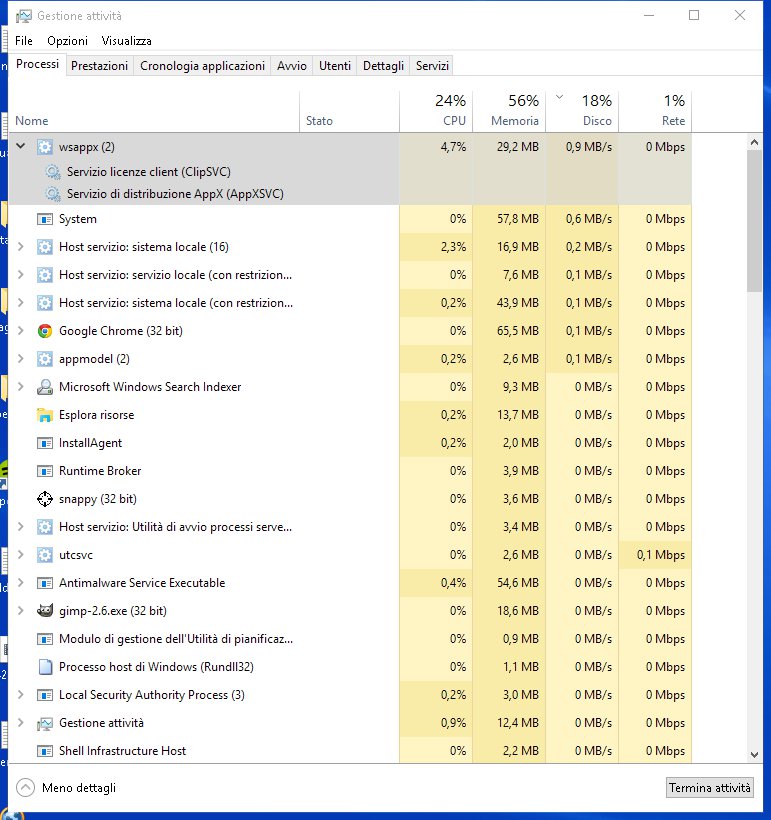The width and height of the screenshot is (771, 820).
Task: Click the Host servizio: sistema locale (16) icon
Action: (45, 247)
